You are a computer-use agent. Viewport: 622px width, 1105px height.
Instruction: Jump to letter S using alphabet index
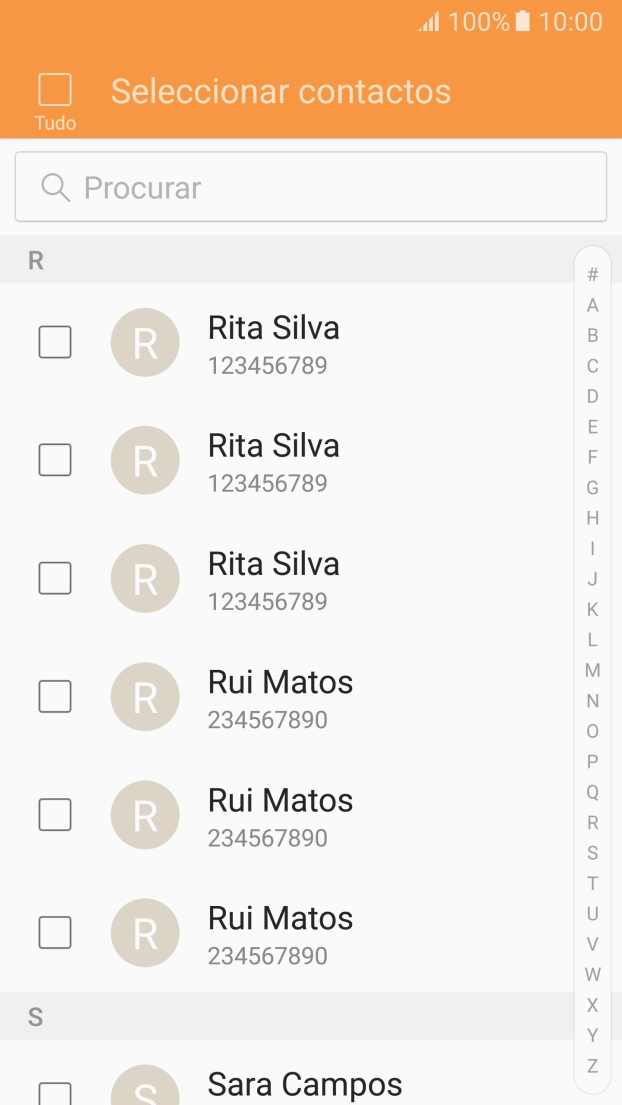[592, 854]
